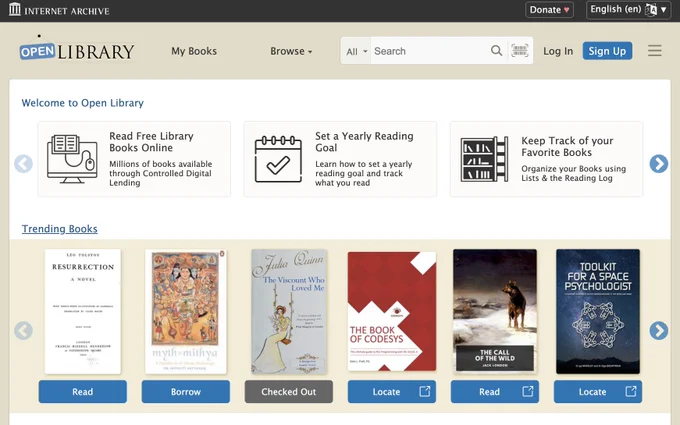
Task: Click Locate under Toolkit for a Space Psychologist
Action: tap(598, 392)
